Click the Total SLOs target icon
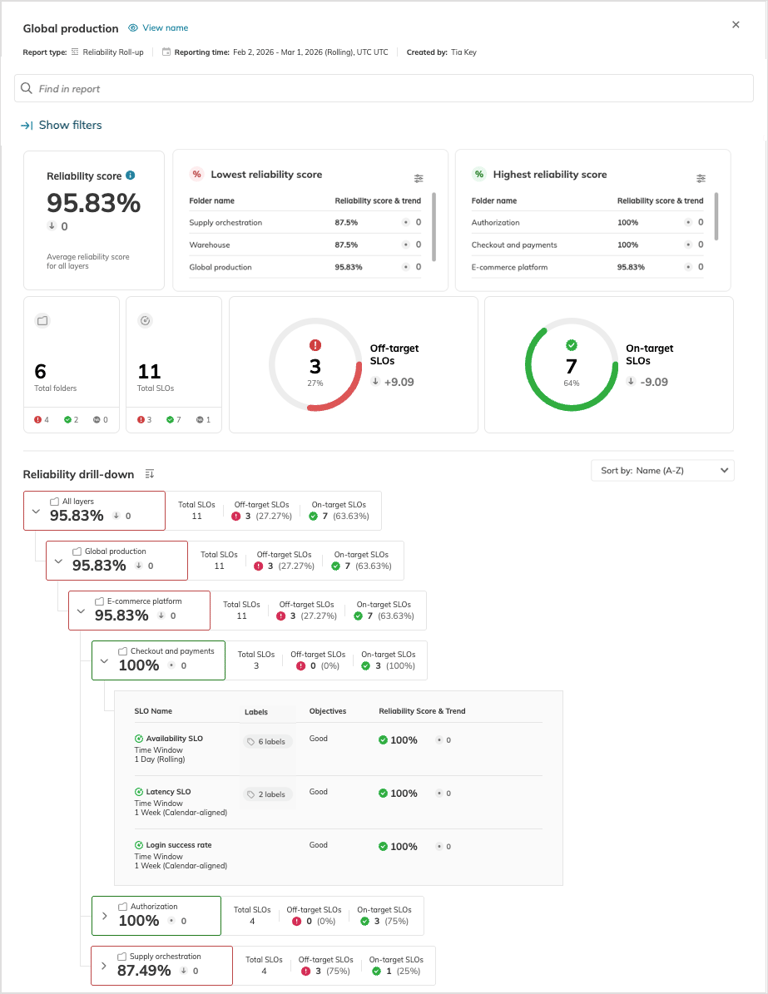768x994 pixels. (x=145, y=321)
